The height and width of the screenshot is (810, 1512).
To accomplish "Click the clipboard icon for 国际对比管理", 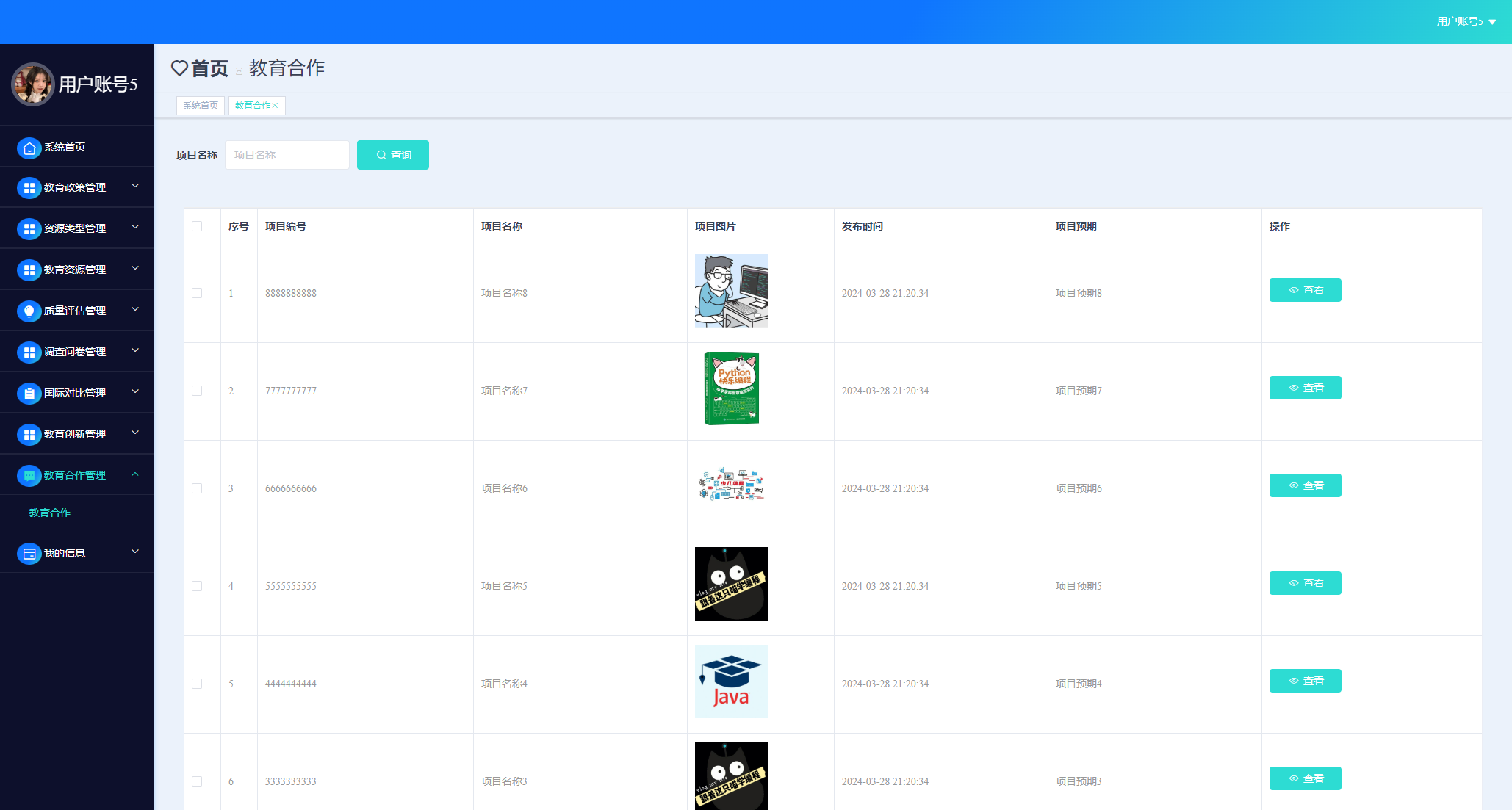I will point(29,394).
